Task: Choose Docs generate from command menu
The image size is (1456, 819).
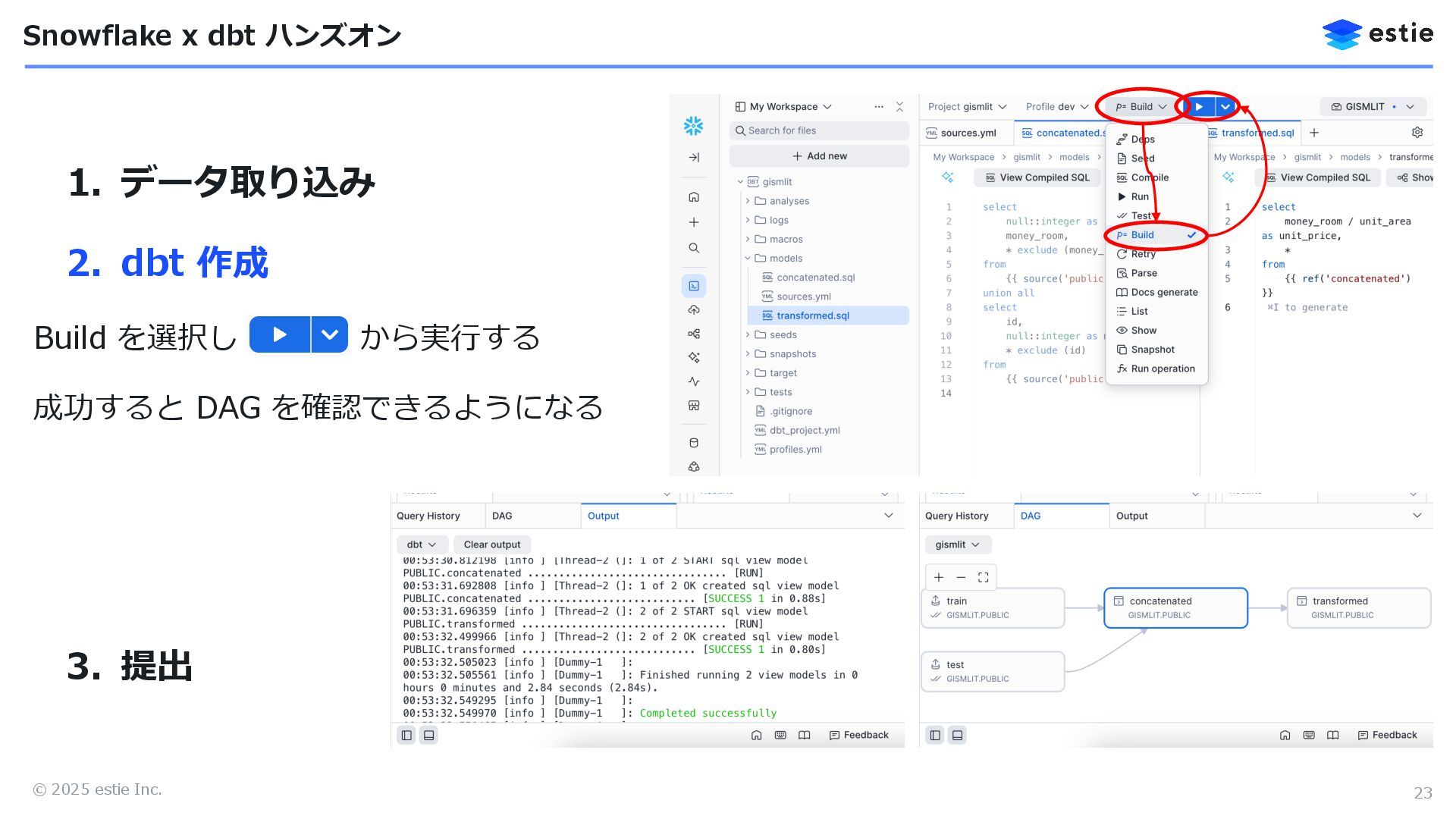Action: pyautogui.click(x=1163, y=292)
